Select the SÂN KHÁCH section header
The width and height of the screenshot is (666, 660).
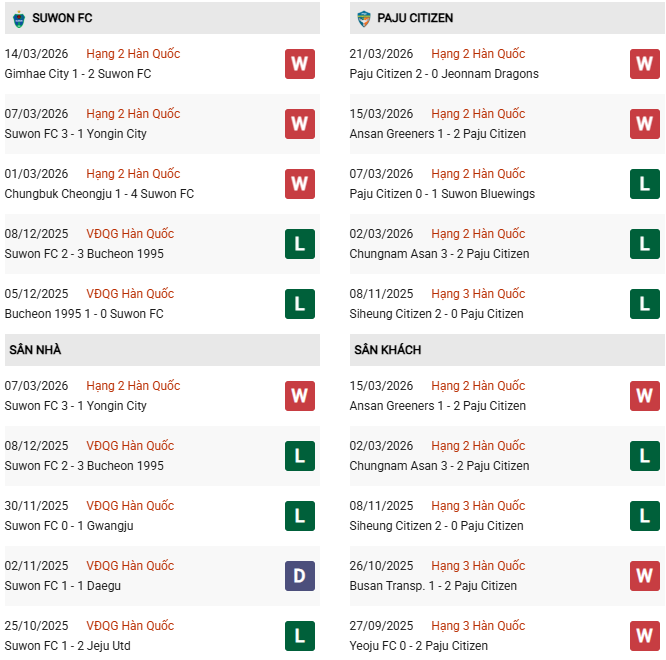387,350
